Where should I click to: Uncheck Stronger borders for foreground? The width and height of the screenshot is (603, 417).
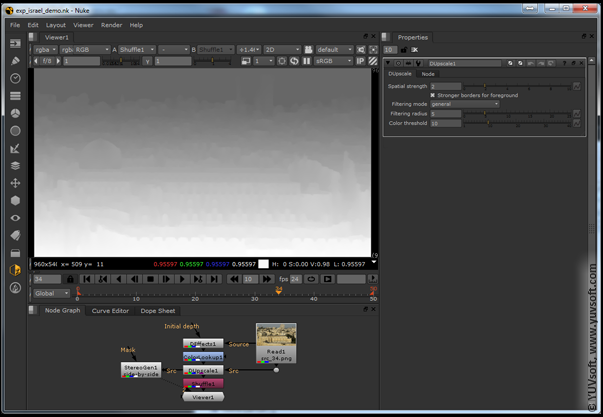[433, 95]
